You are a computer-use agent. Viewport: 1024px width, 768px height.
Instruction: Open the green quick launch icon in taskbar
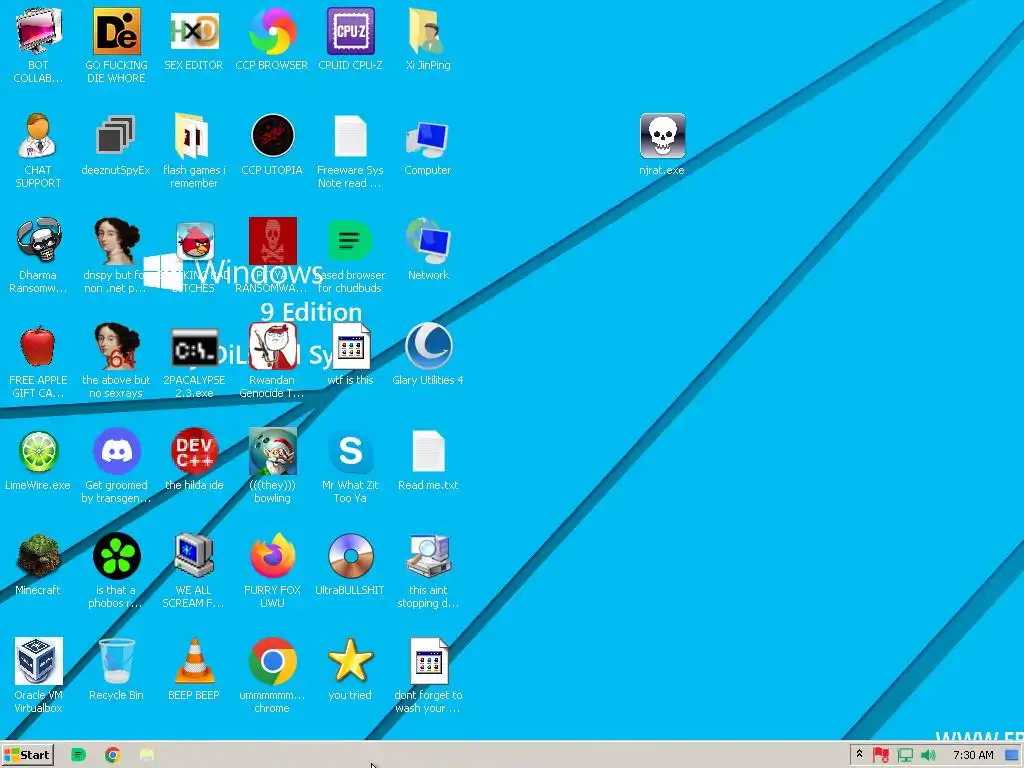click(x=78, y=755)
